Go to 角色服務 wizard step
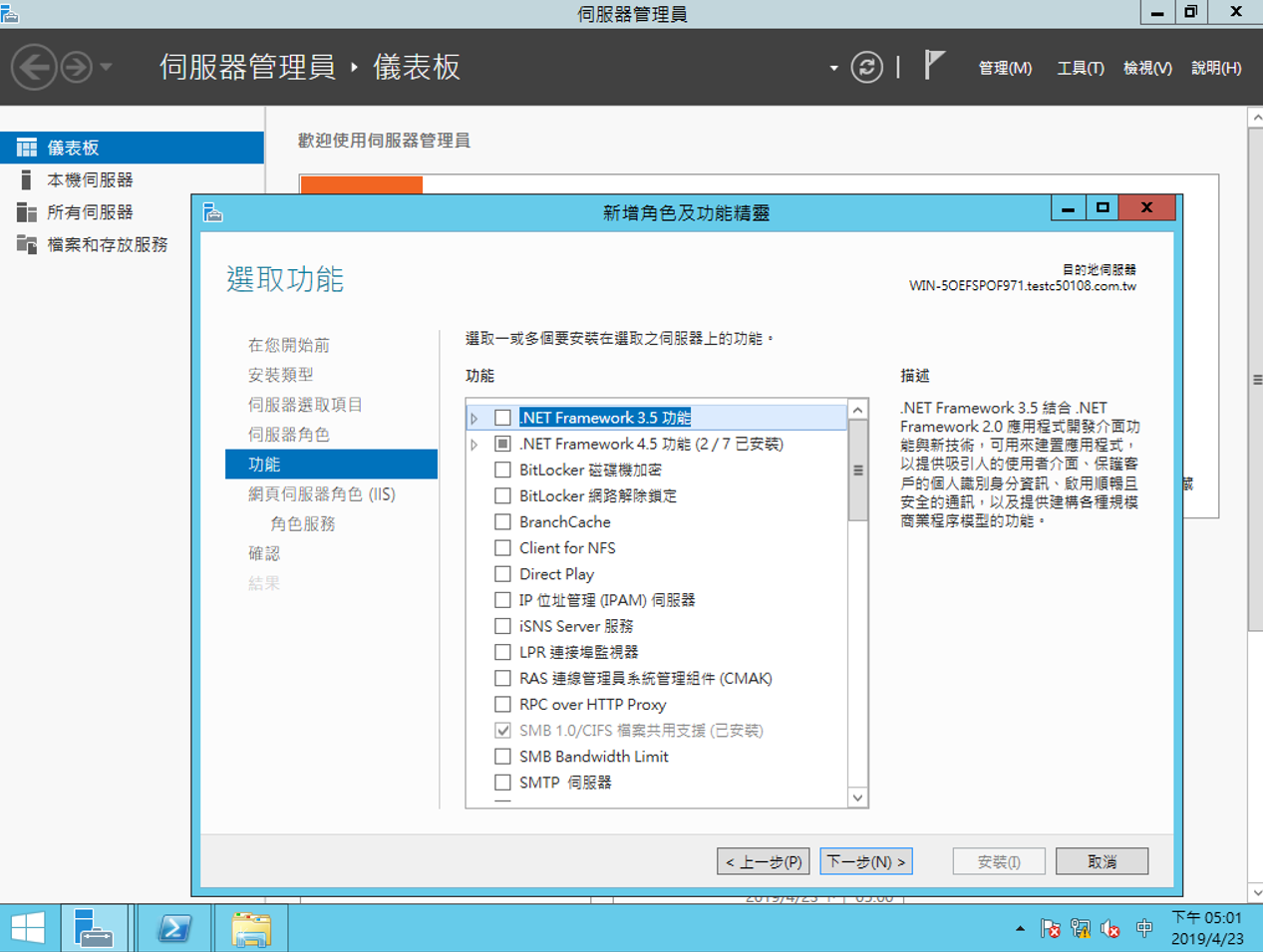 pyautogui.click(x=303, y=523)
